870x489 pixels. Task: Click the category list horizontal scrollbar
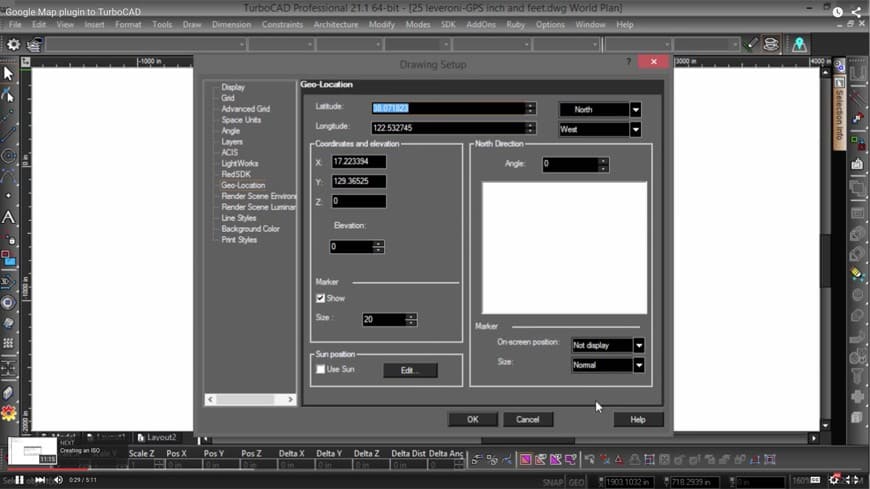pos(250,400)
